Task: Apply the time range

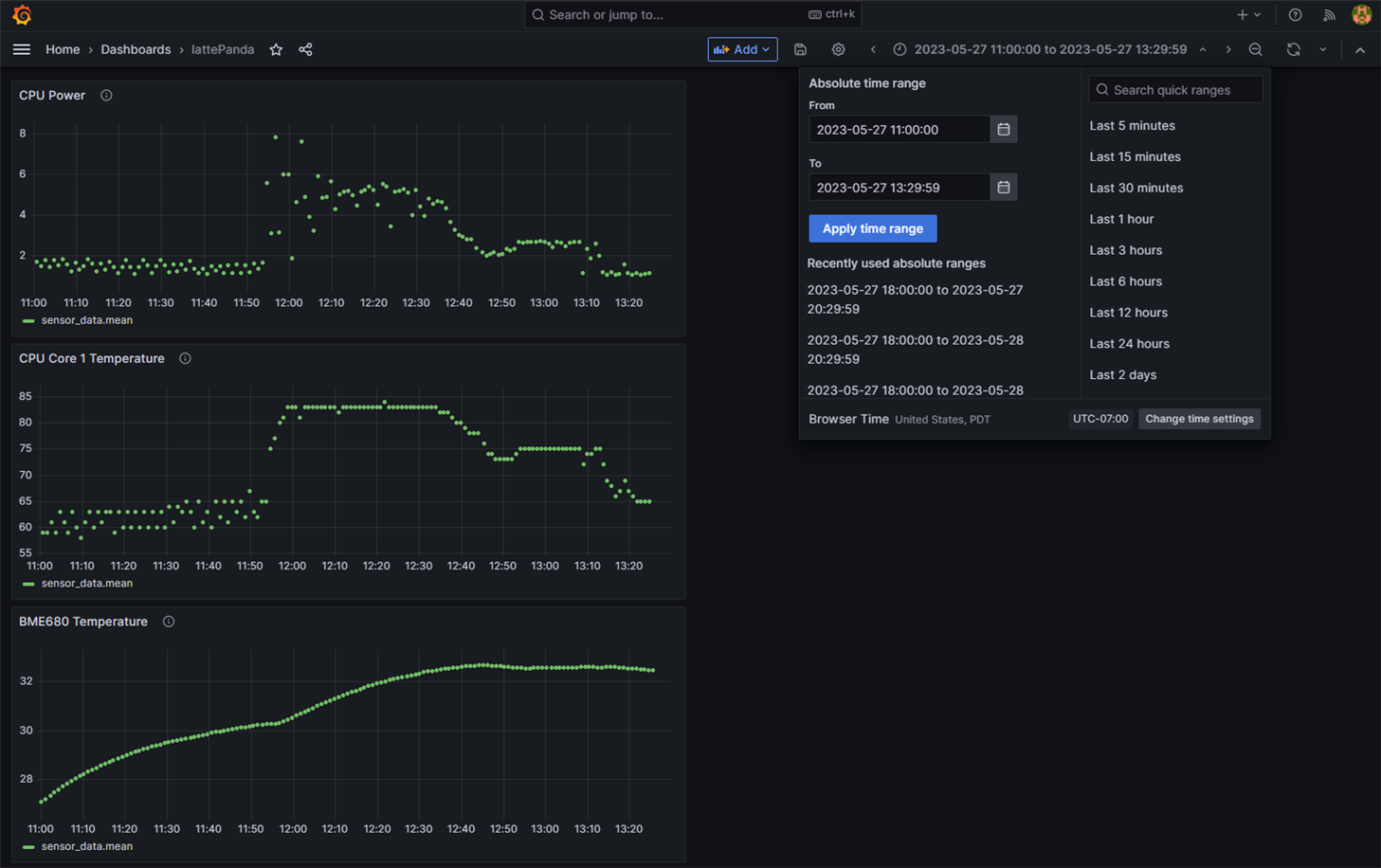Action: tap(872, 228)
